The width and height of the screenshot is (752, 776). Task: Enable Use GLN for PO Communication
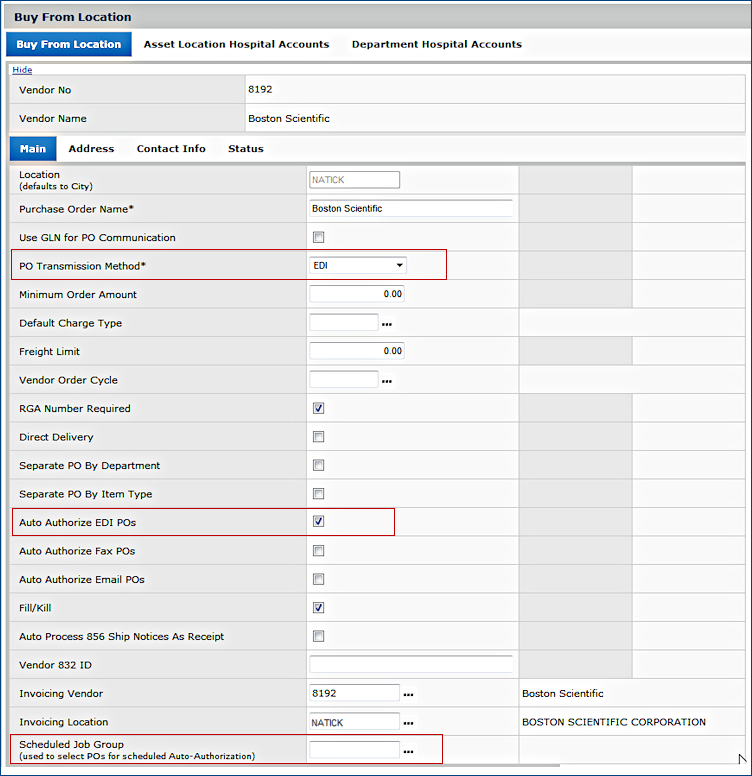point(319,238)
